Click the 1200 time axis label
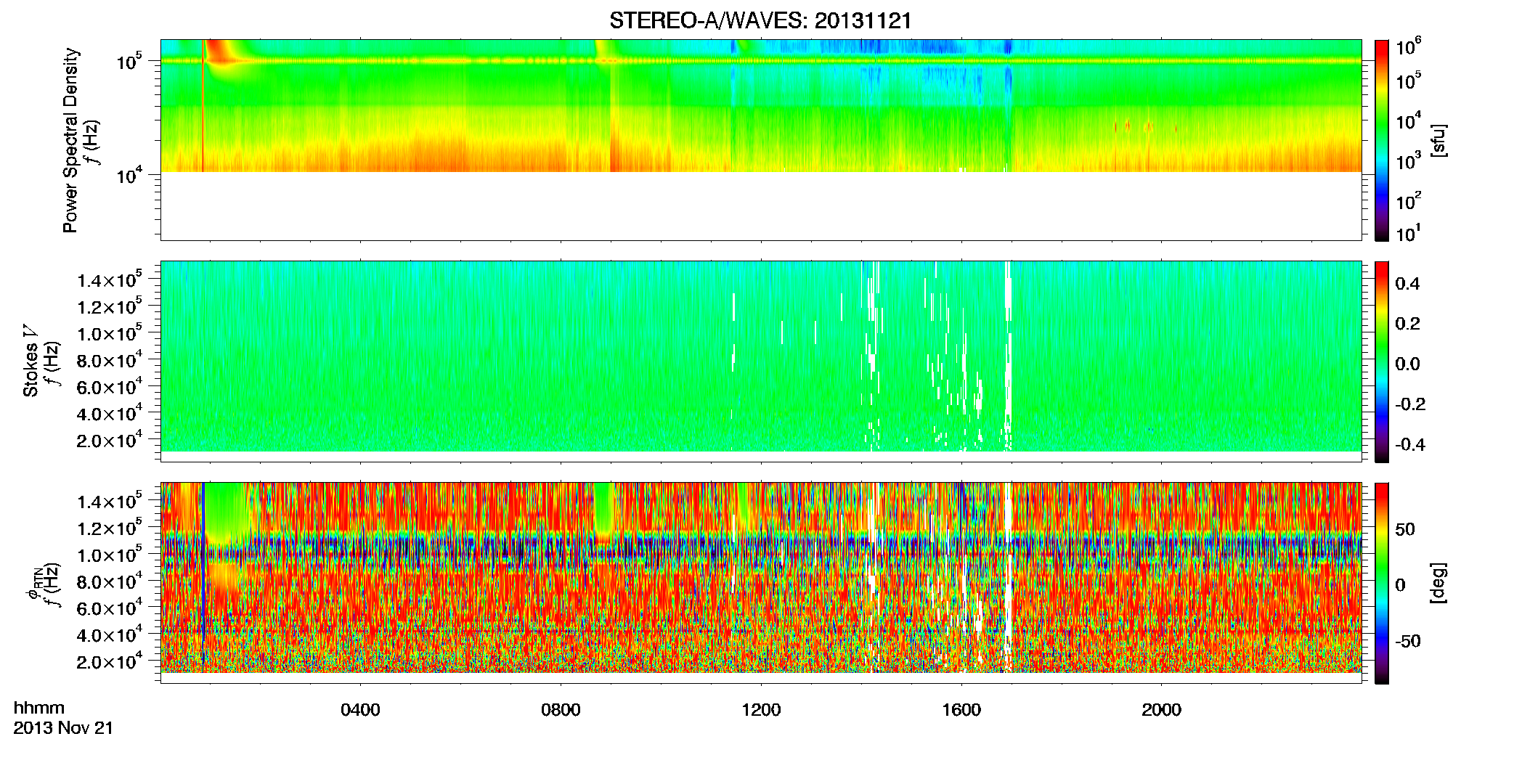Viewport: 1522px width, 784px height. (x=761, y=710)
